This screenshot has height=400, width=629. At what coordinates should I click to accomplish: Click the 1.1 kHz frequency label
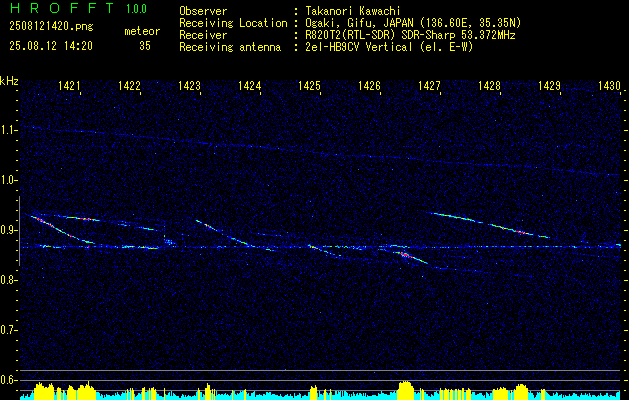click(8, 130)
